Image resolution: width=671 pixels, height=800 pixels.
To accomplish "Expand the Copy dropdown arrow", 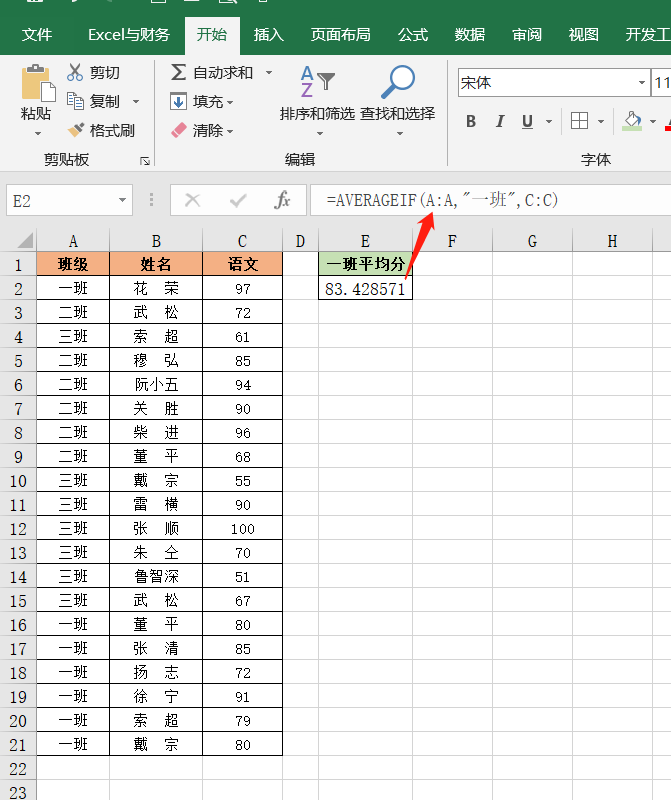I will (x=136, y=102).
